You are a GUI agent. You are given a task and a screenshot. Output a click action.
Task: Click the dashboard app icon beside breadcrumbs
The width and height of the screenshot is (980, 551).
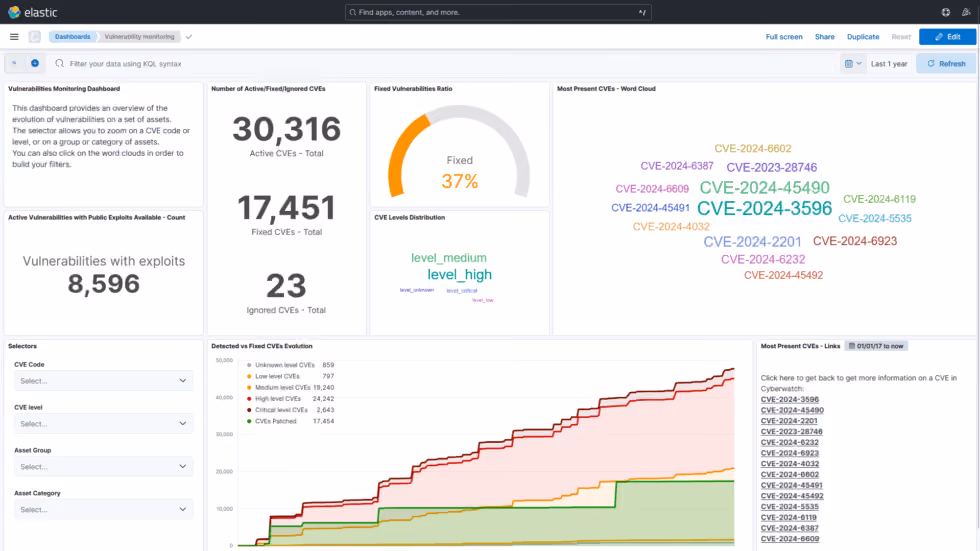[x=34, y=37]
